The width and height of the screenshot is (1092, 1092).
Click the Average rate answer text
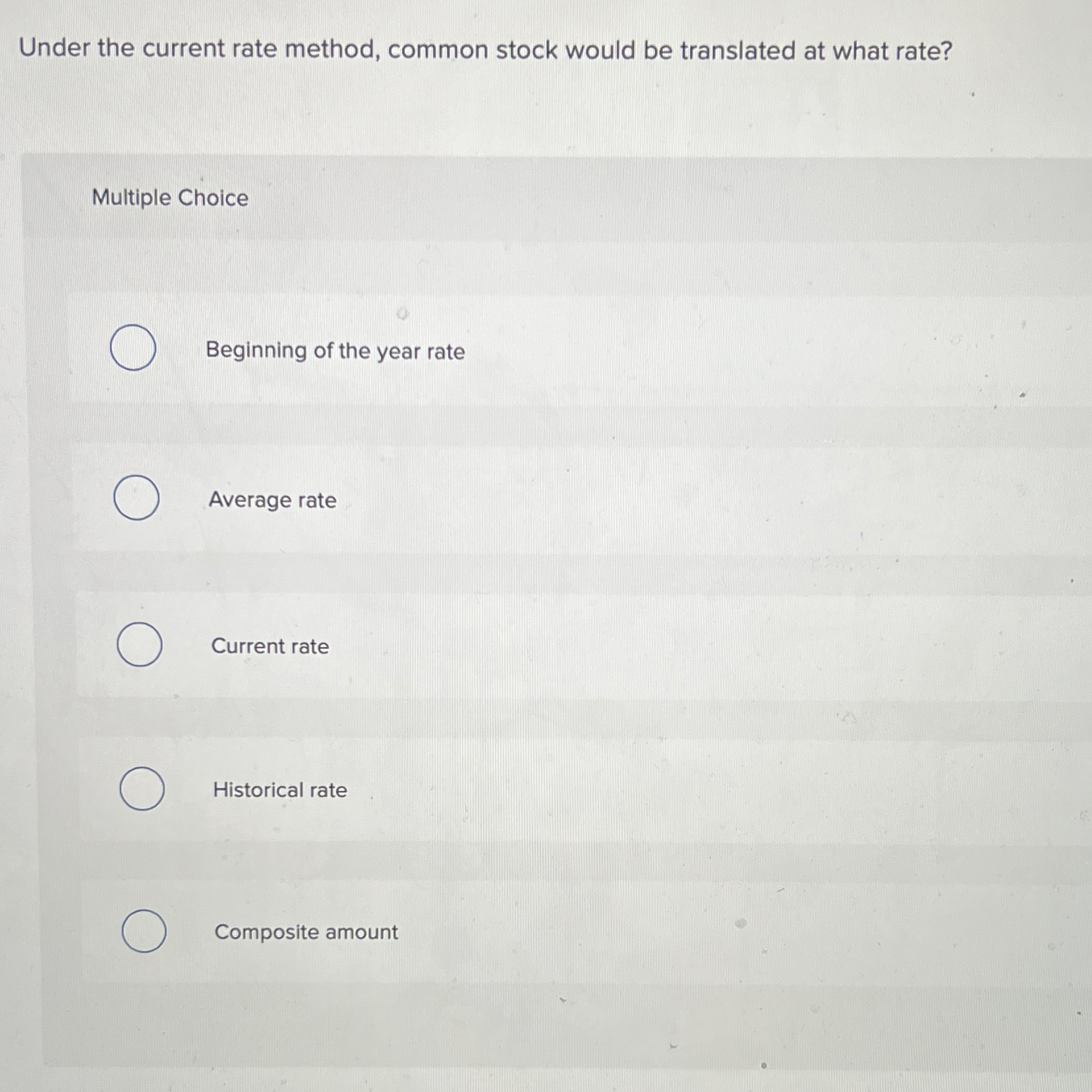click(x=273, y=501)
